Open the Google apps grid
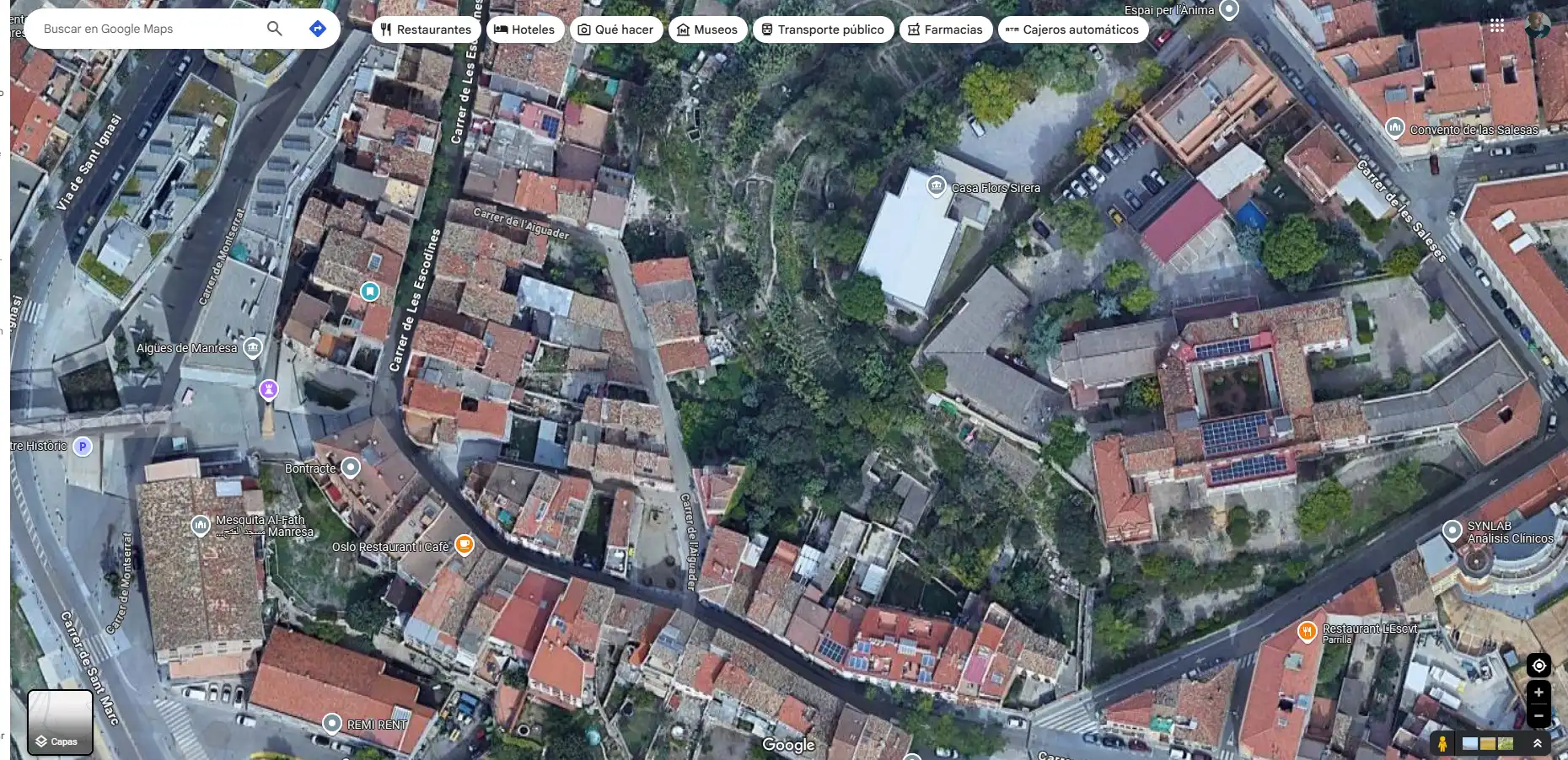The height and width of the screenshot is (760, 1568). pyautogui.click(x=1496, y=25)
